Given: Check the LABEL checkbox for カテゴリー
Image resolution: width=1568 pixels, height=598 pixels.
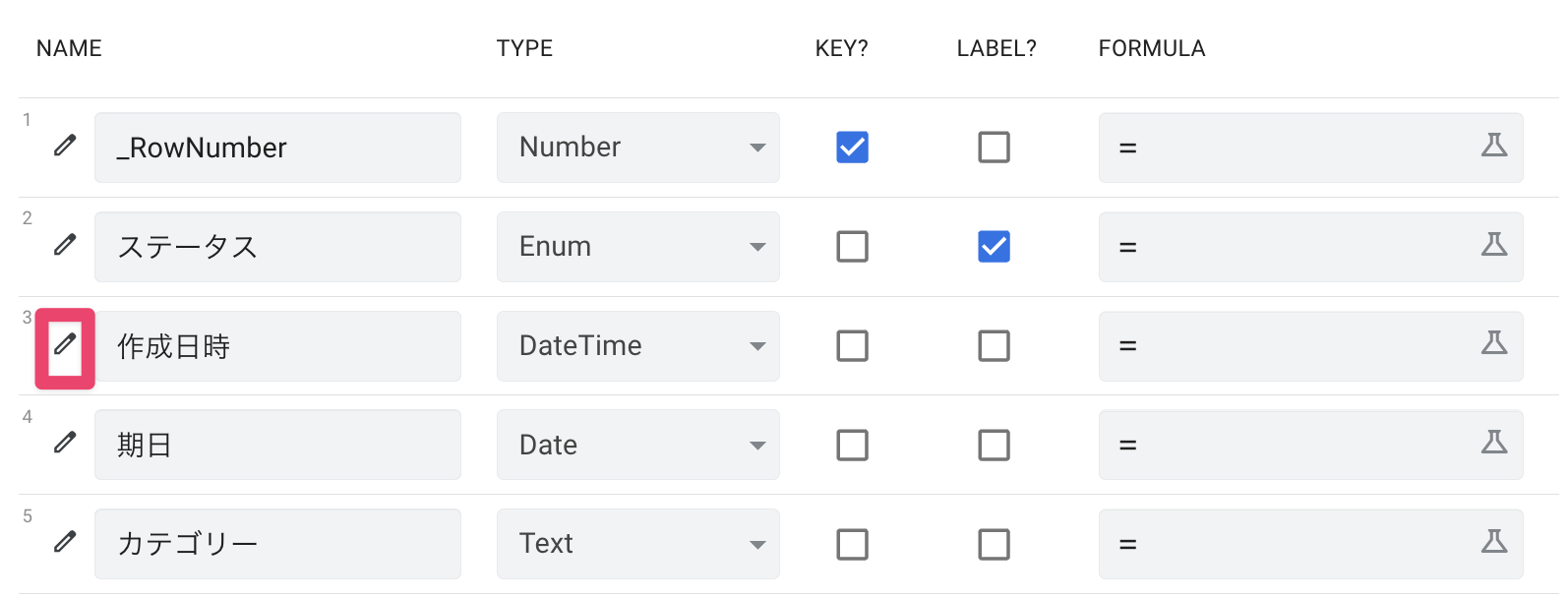Looking at the screenshot, I should click(994, 544).
